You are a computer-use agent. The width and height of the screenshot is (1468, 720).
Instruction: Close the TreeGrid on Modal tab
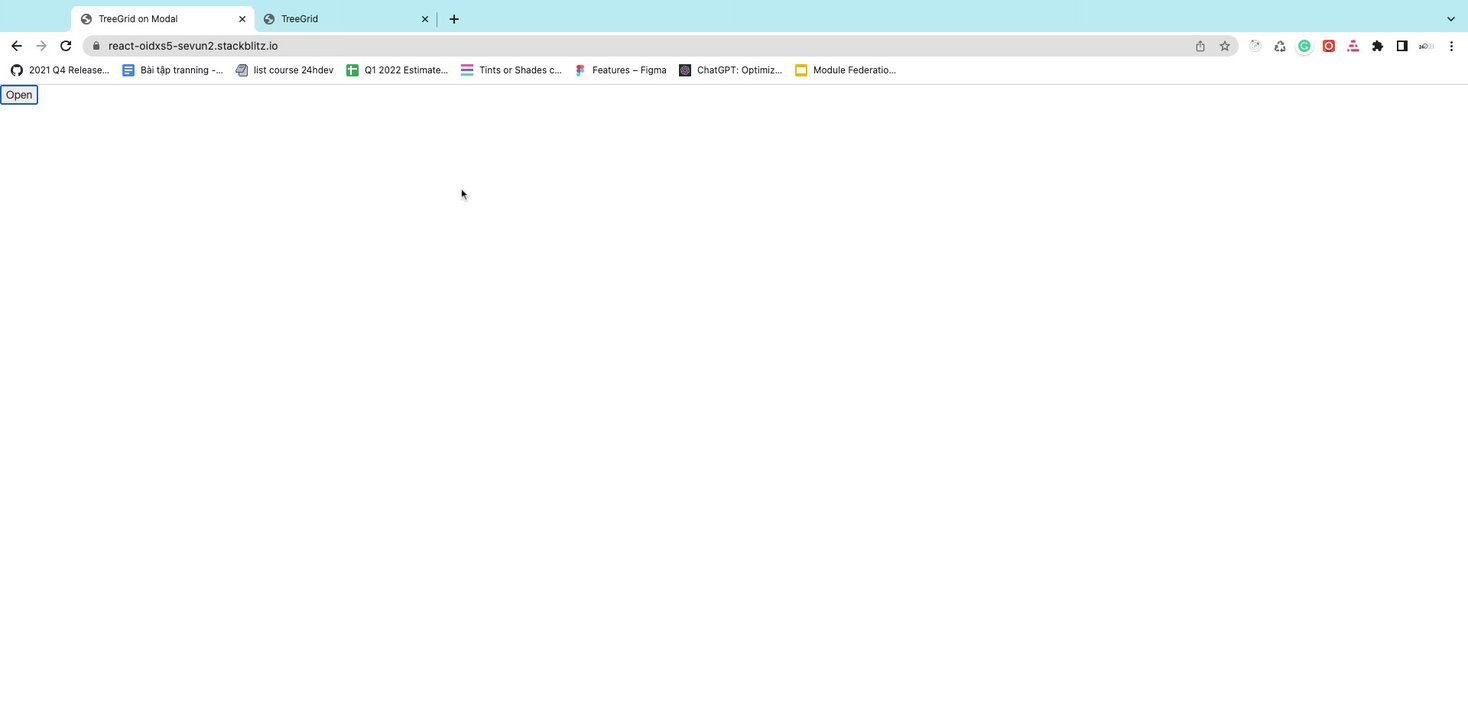pos(242,19)
